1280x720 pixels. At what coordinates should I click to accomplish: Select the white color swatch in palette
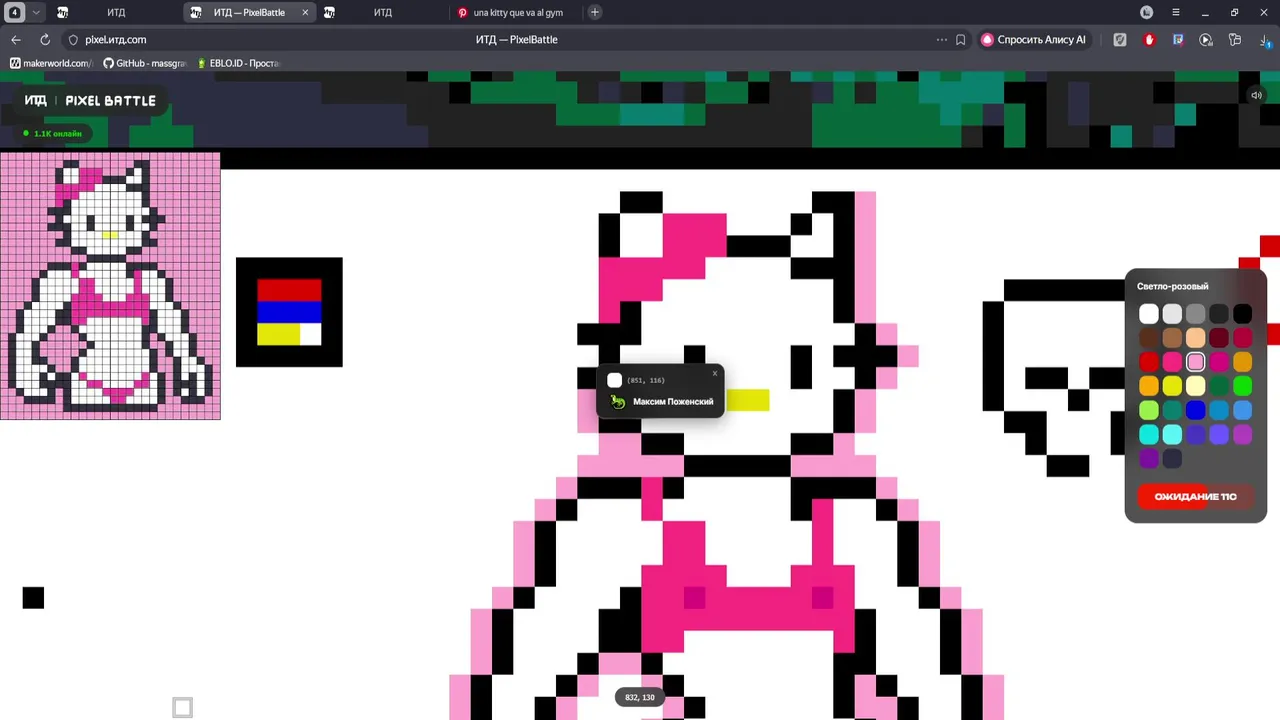(1149, 314)
